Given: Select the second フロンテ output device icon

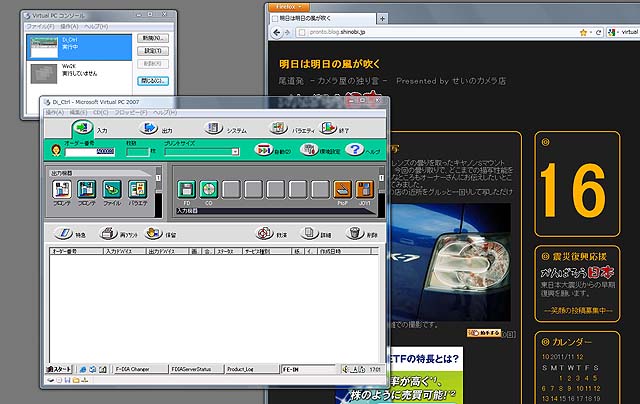Looking at the screenshot, I should pyautogui.click(x=87, y=190).
